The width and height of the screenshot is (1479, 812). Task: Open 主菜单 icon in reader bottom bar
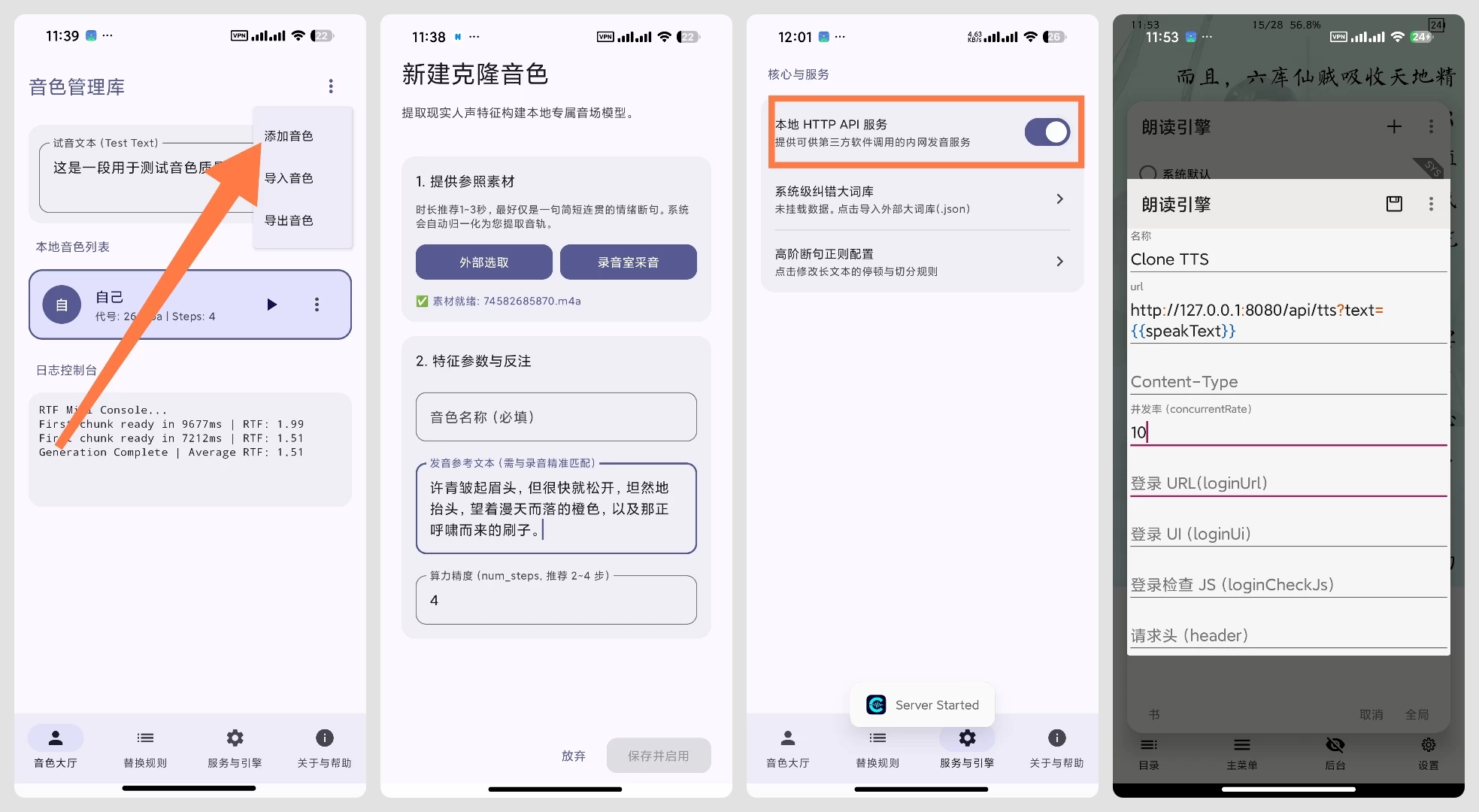pyautogui.click(x=1241, y=745)
